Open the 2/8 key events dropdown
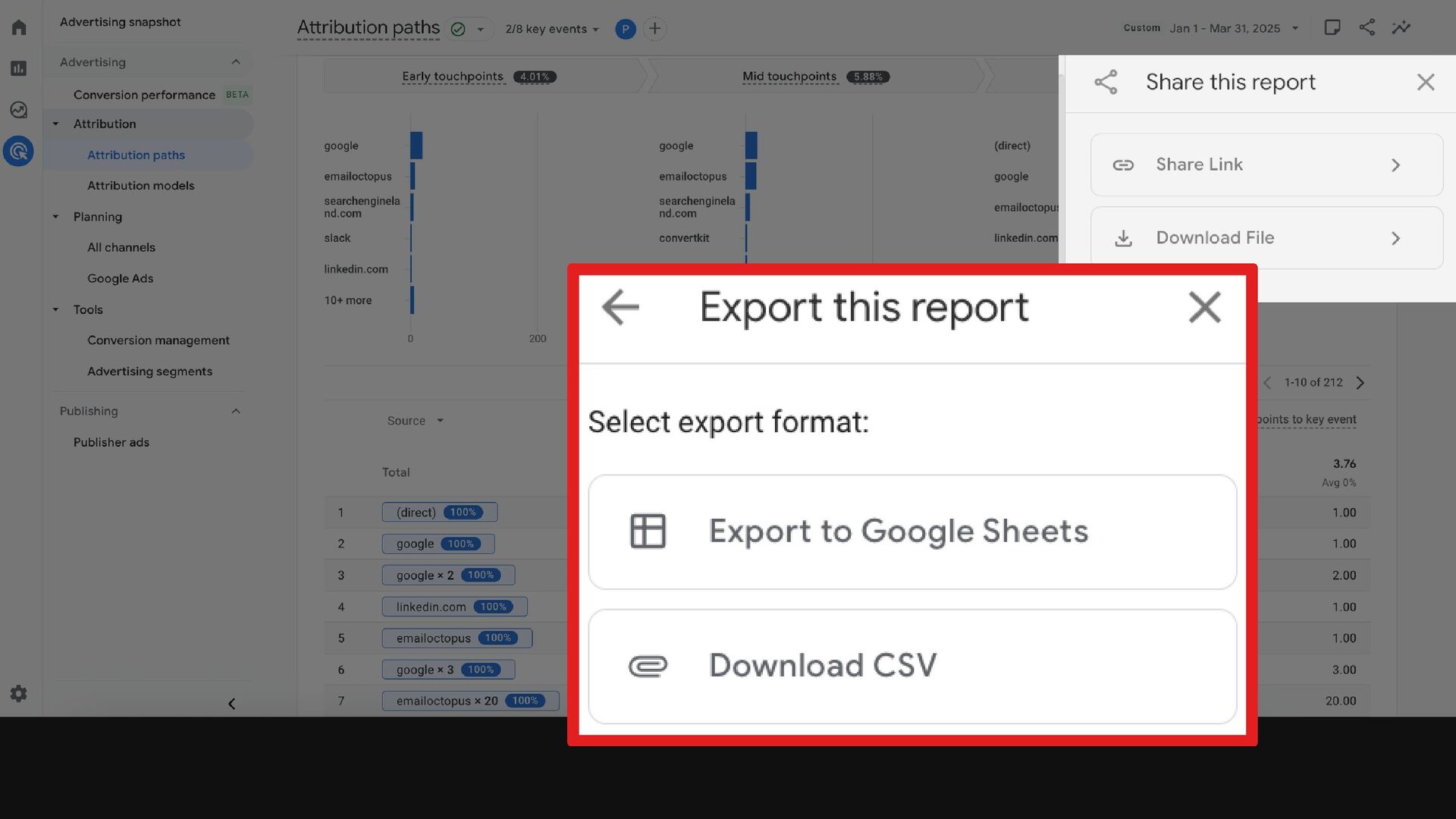This screenshot has height=819, width=1456. click(x=551, y=29)
